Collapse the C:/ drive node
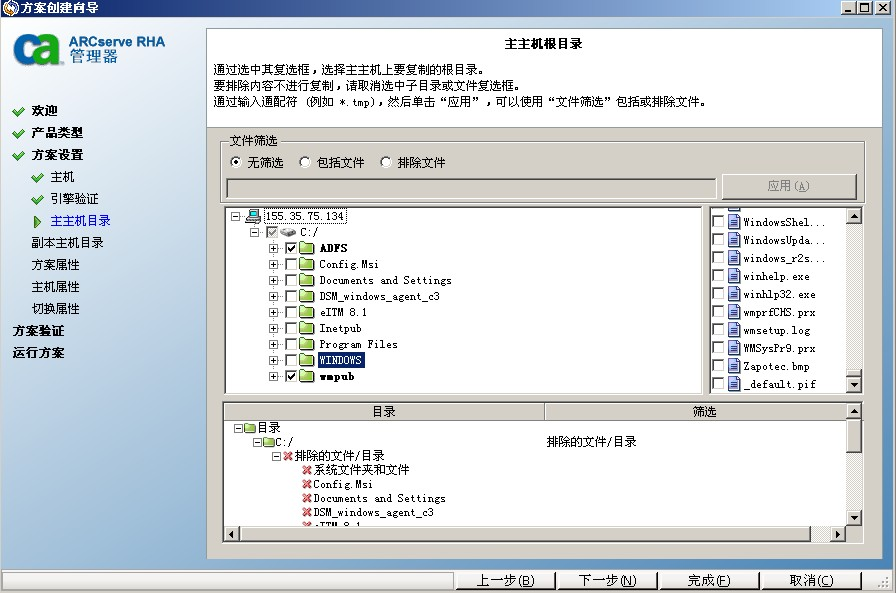This screenshot has height=593, width=896. click(254, 232)
